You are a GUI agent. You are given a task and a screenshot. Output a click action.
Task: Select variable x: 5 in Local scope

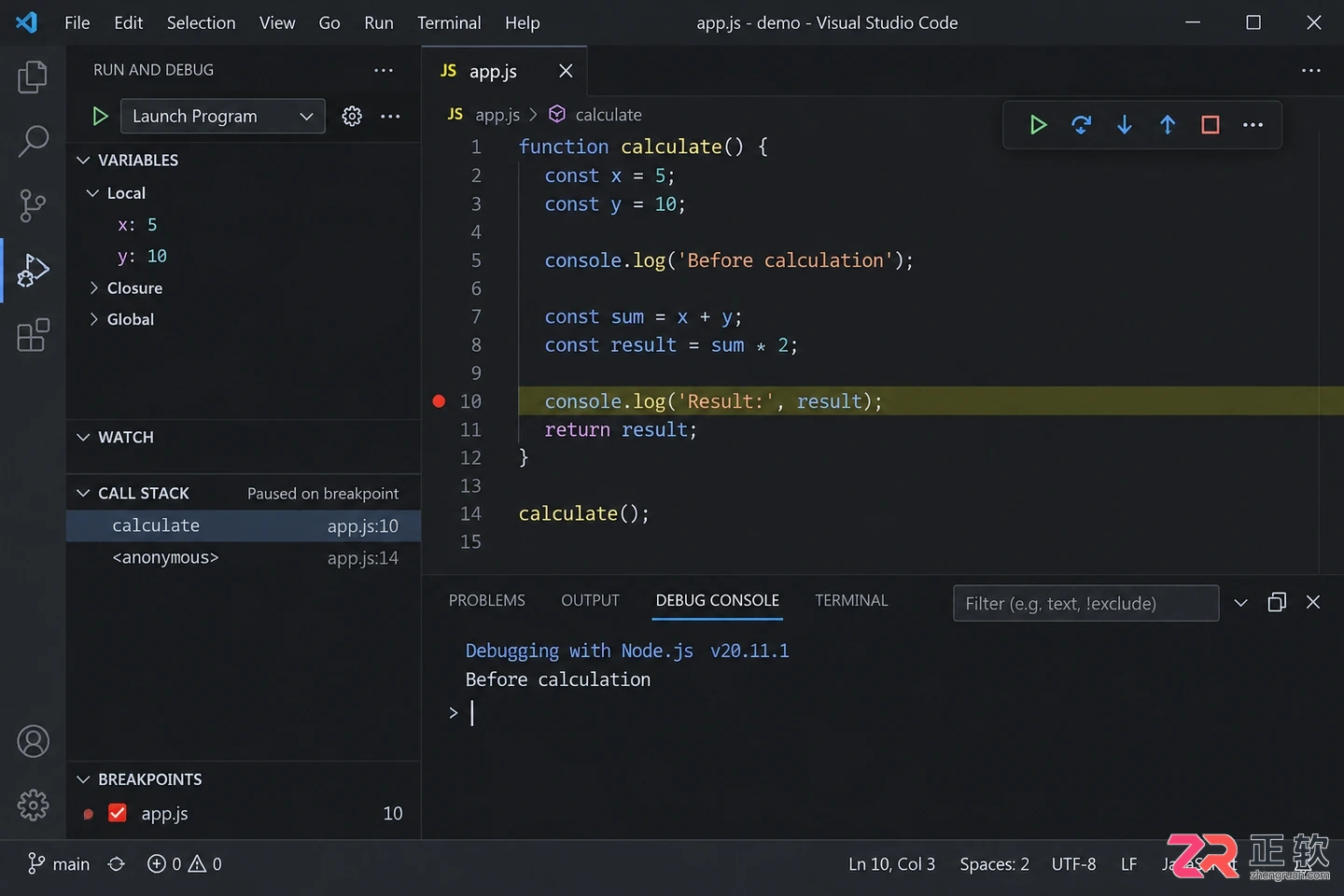[x=137, y=225]
